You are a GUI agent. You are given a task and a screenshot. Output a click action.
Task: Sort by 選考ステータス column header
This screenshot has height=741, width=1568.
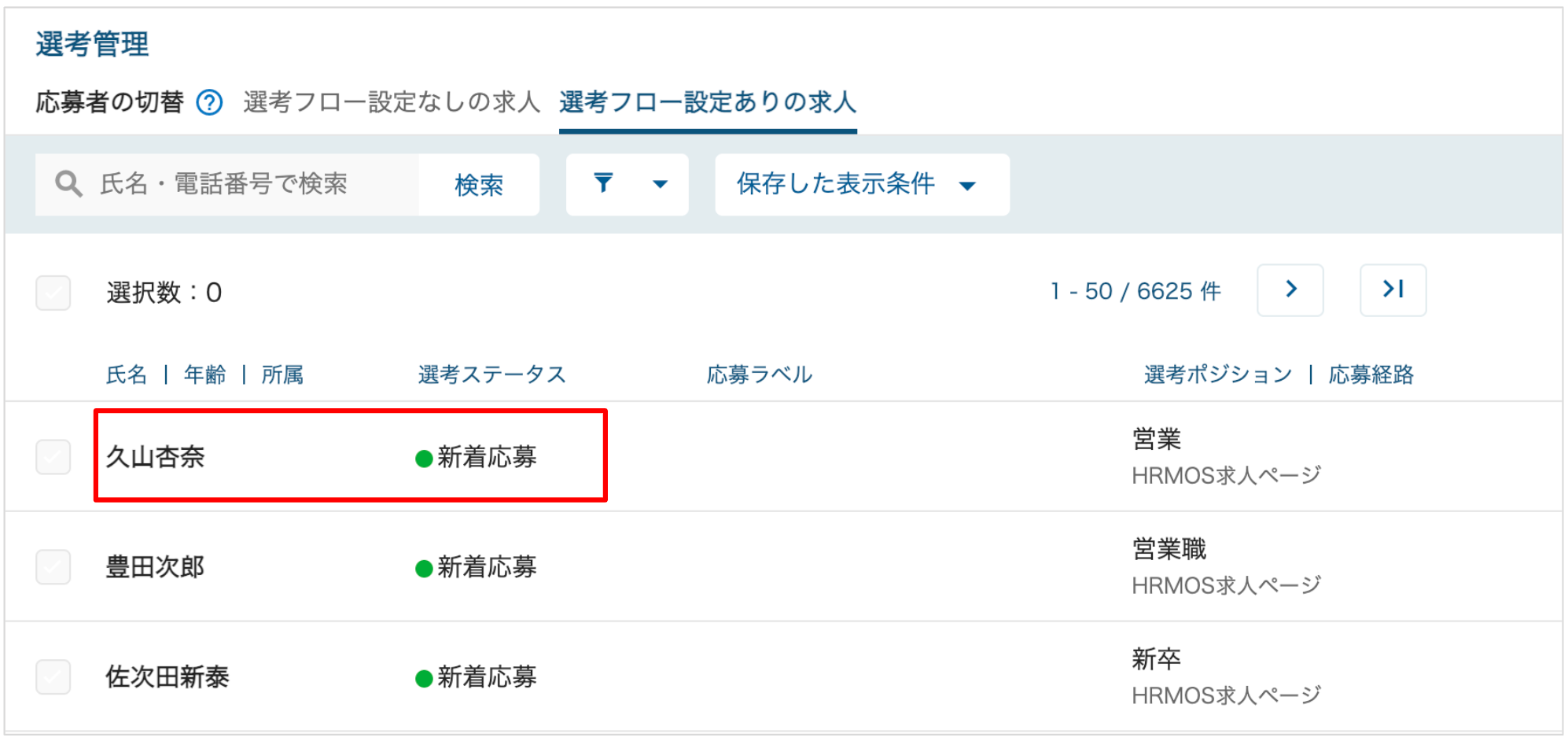pyautogui.click(x=492, y=374)
